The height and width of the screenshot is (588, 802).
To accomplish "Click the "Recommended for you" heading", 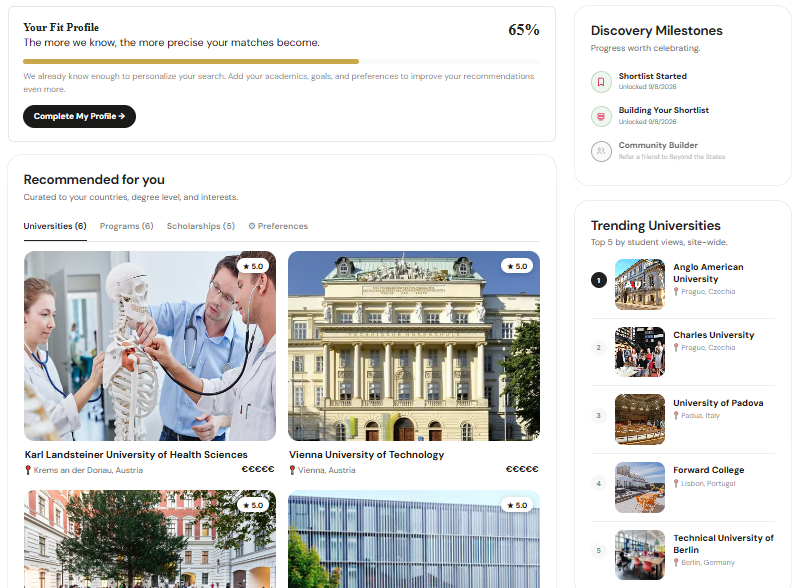I will pyautogui.click(x=94, y=179).
